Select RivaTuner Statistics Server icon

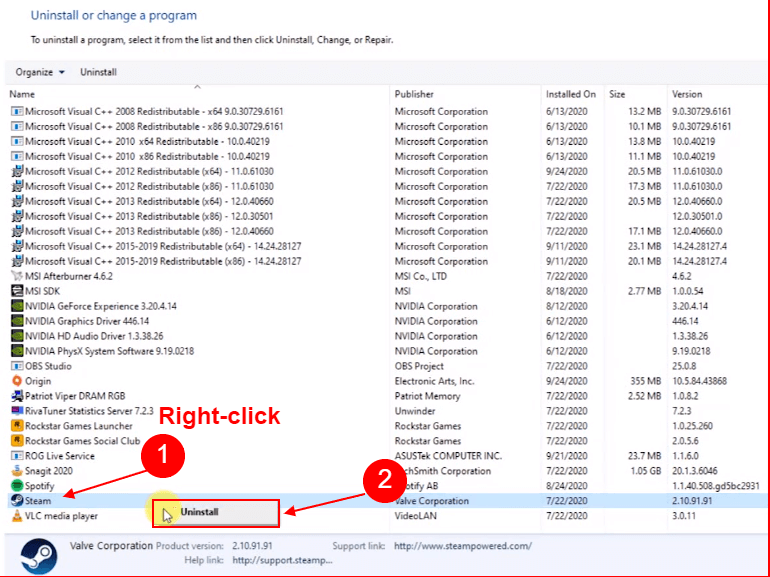click(17, 411)
